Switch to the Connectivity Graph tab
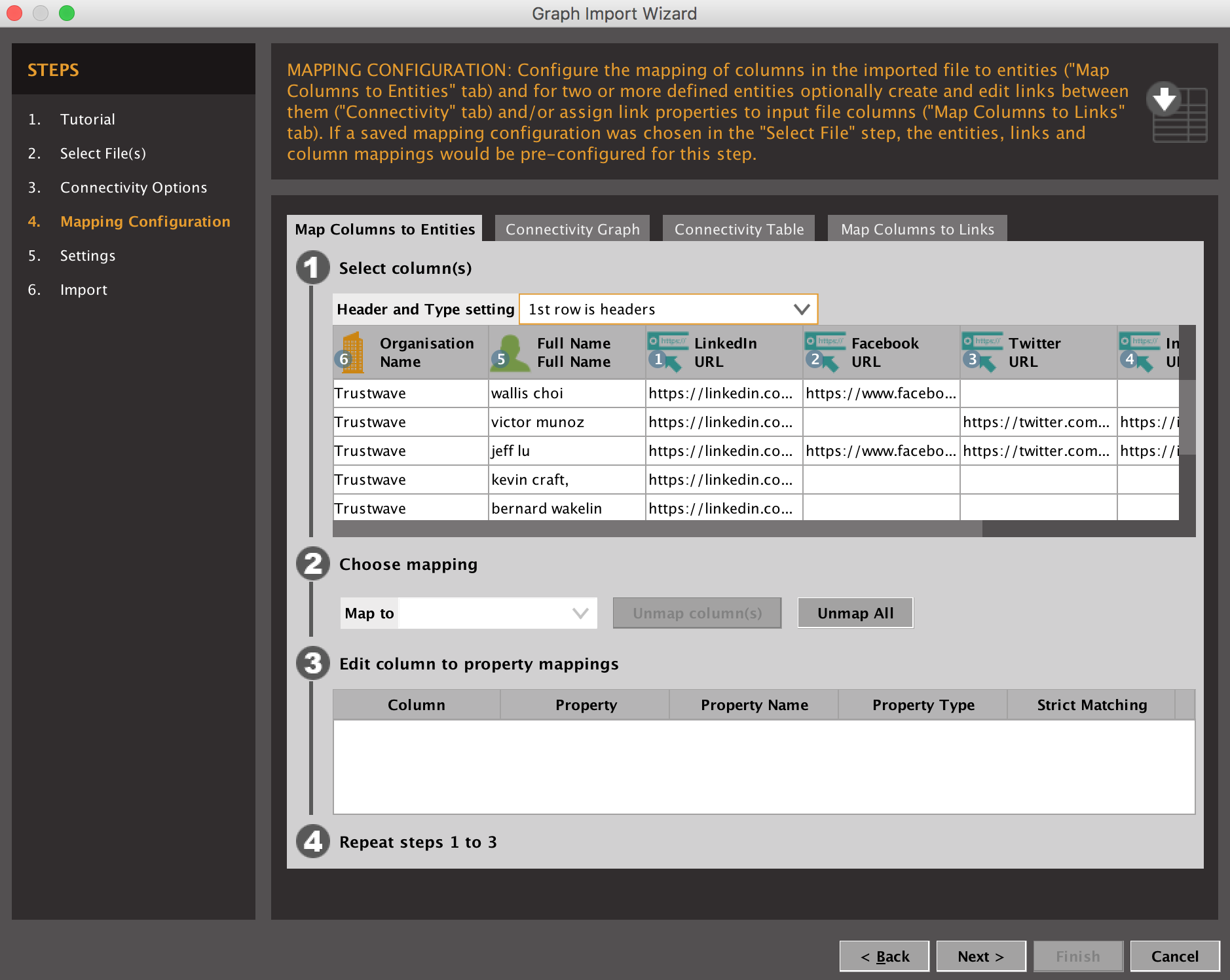 click(572, 229)
